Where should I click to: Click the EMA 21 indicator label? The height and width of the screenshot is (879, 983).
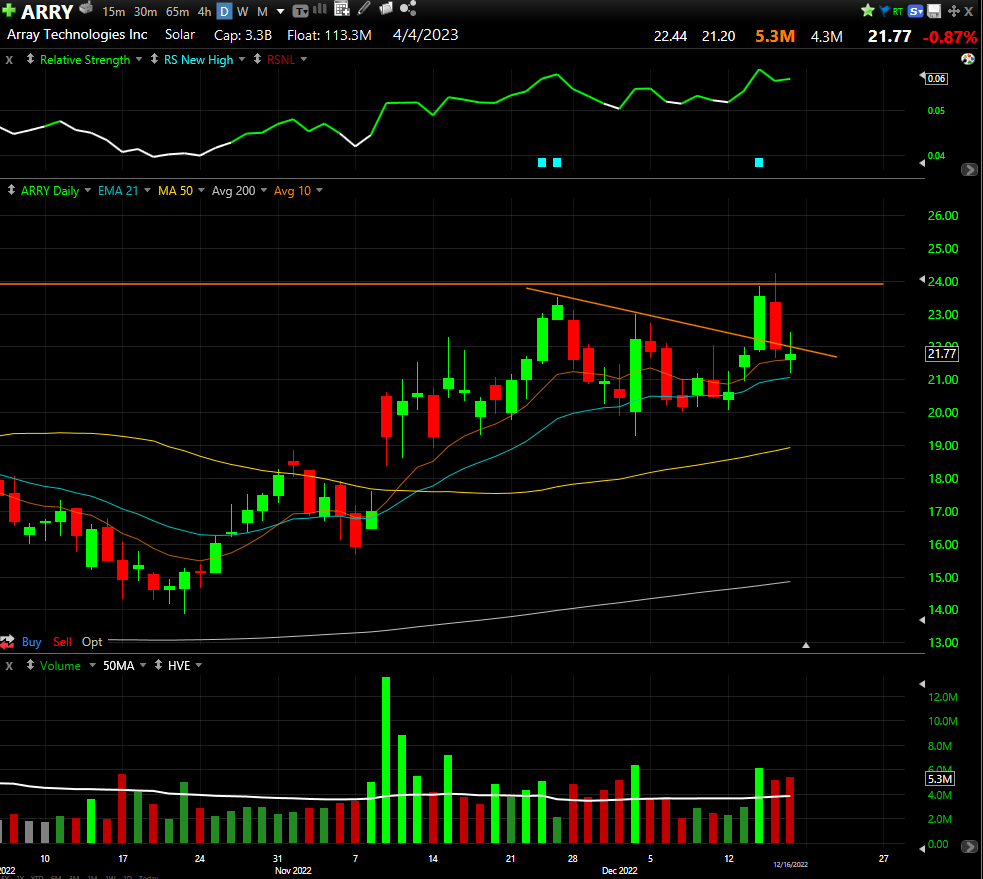click(118, 191)
